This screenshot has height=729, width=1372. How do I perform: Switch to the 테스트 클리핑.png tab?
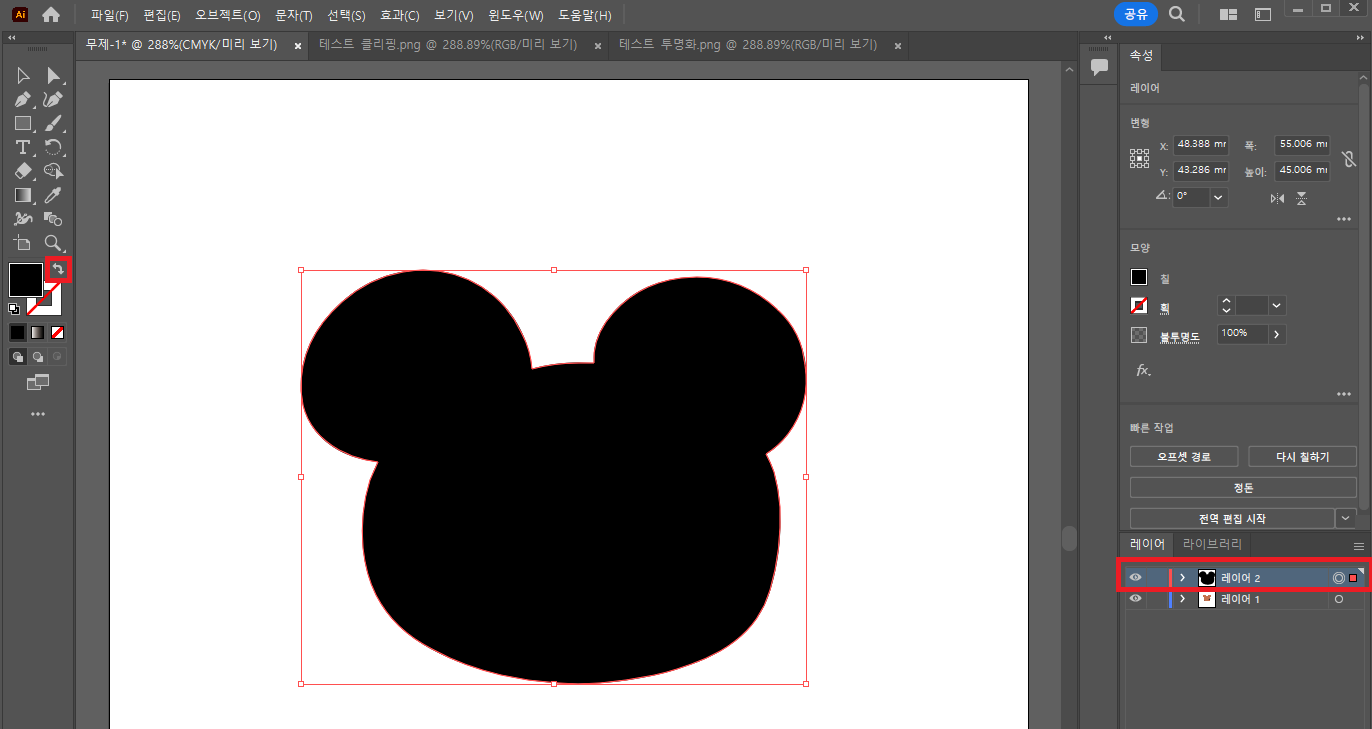coord(448,45)
